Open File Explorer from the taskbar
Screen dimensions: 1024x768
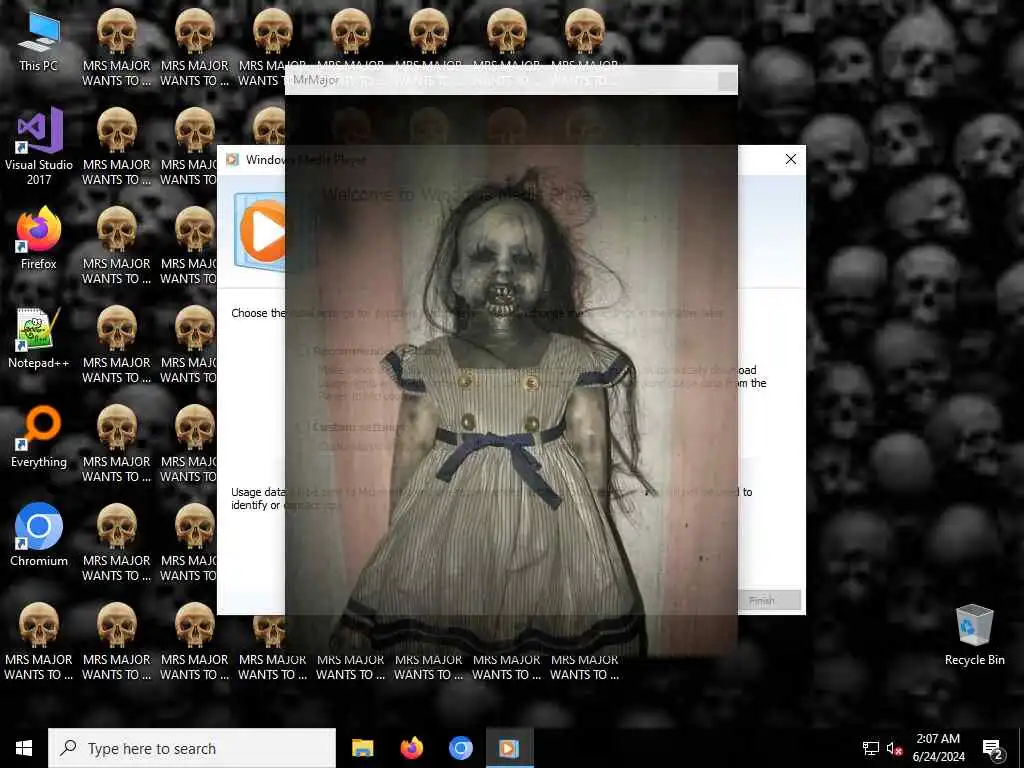(x=362, y=748)
